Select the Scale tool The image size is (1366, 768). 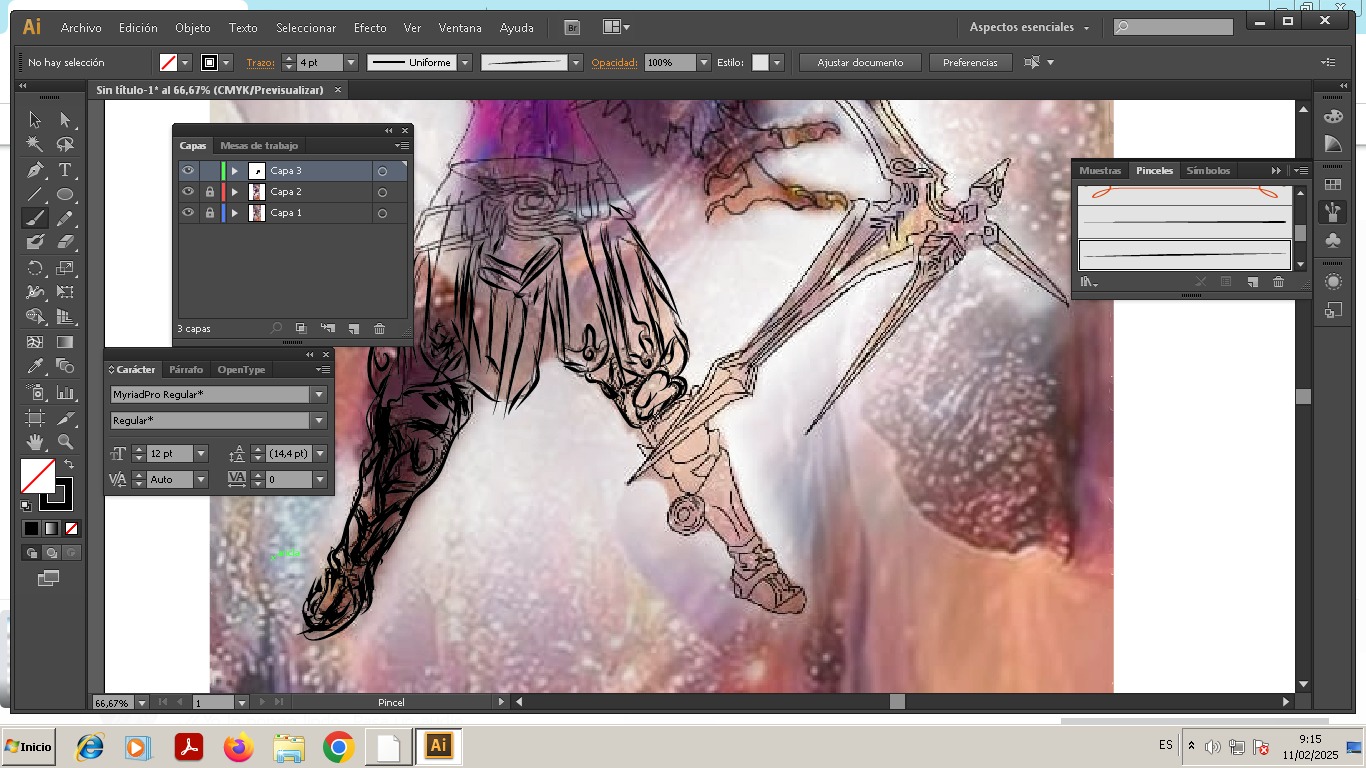click(65, 268)
